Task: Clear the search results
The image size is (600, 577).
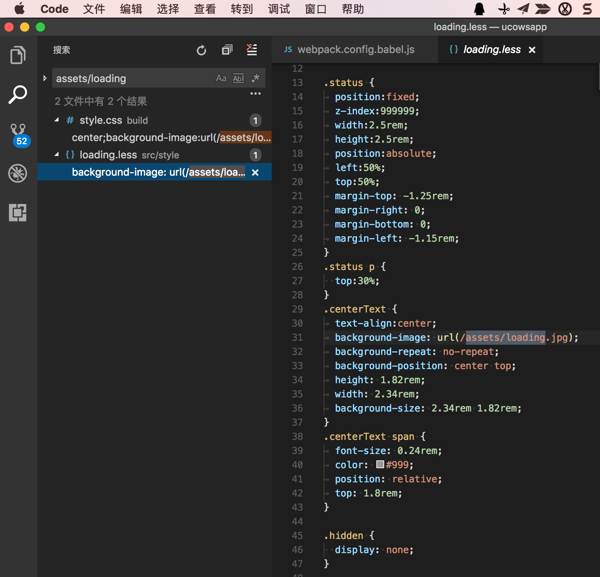Action: pyautogui.click(x=252, y=50)
